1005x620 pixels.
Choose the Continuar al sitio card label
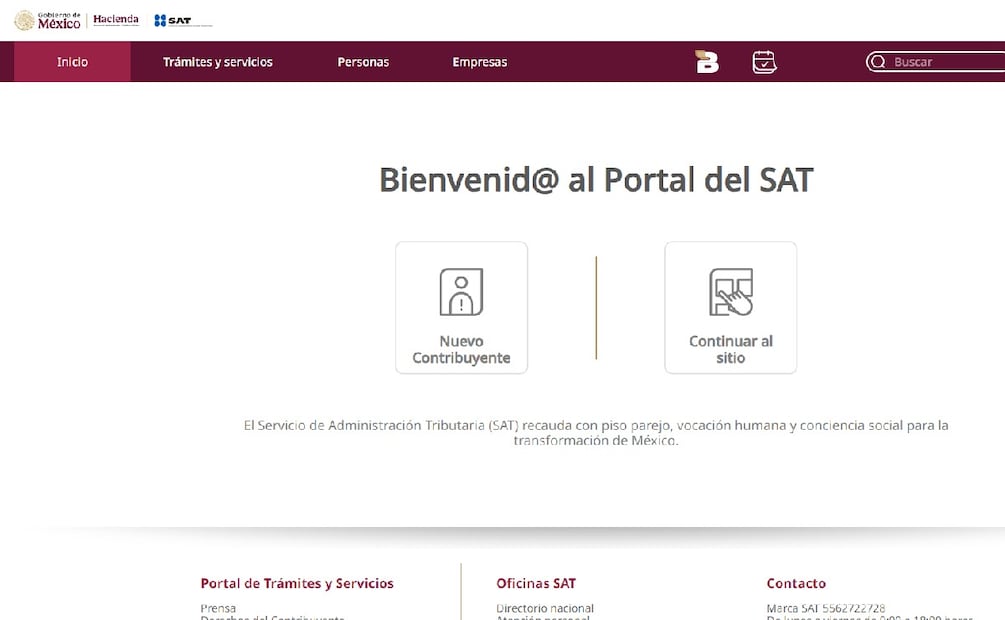731,349
